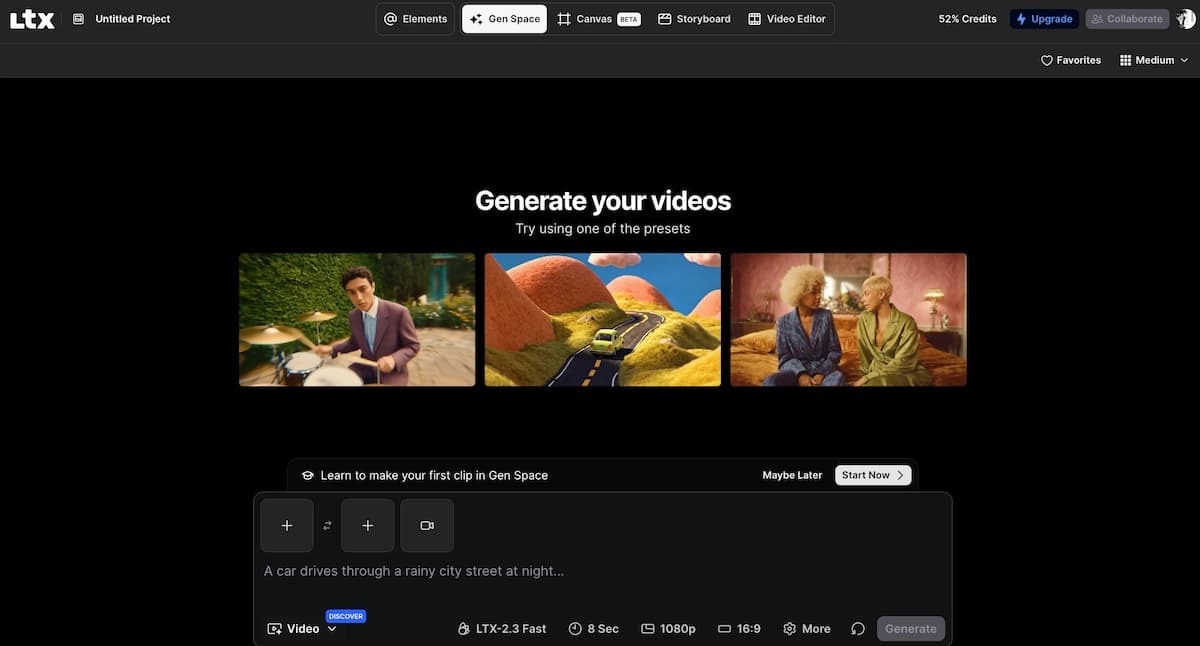The width and height of the screenshot is (1200, 646).
Task: Click the Collaborate button
Action: (x=1127, y=19)
